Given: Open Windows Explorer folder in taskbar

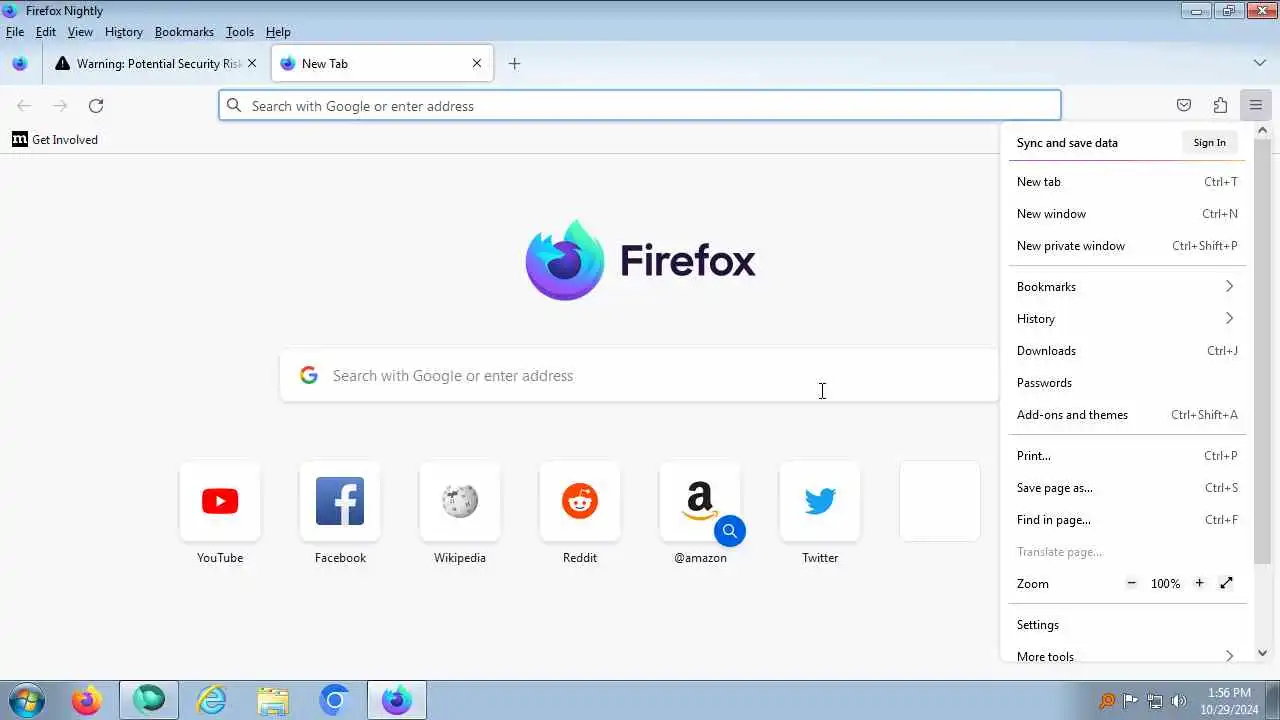Looking at the screenshot, I should point(272,701).
